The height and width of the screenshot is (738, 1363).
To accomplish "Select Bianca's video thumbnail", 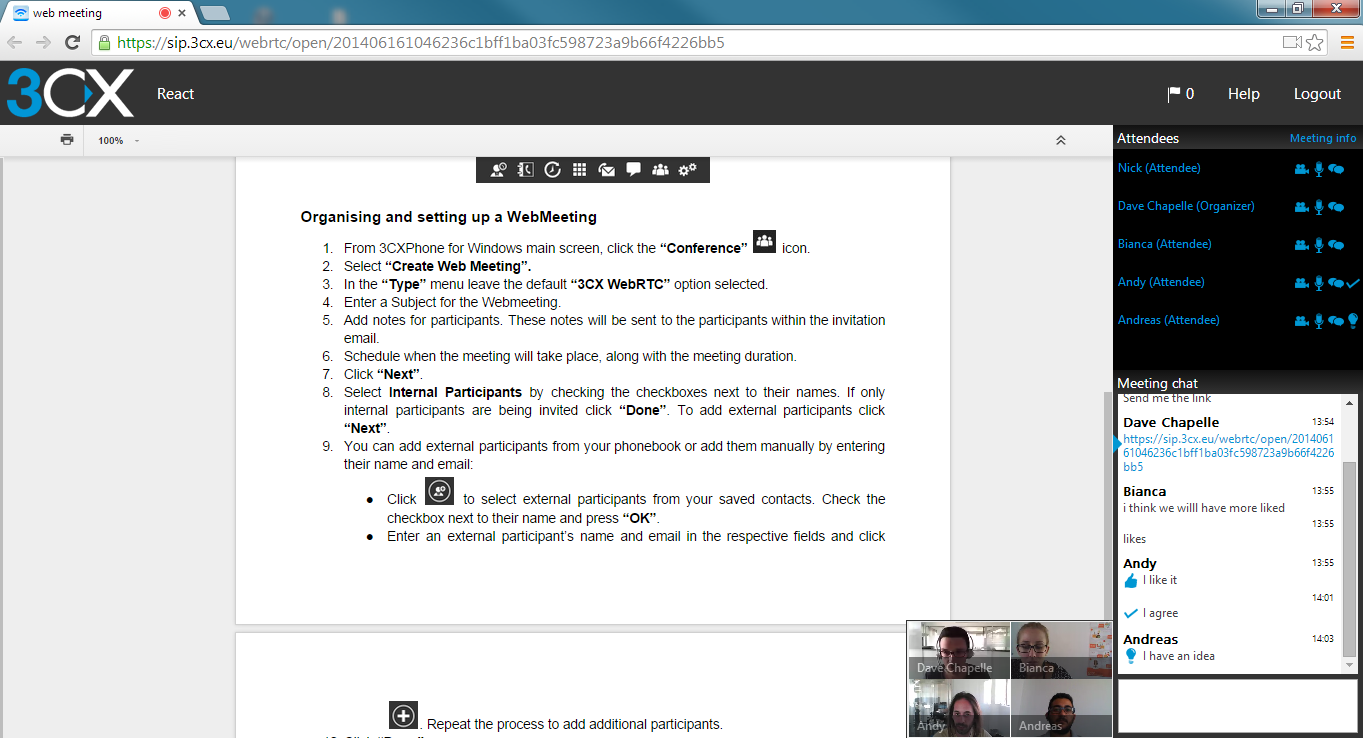I will pos(1061,650).
